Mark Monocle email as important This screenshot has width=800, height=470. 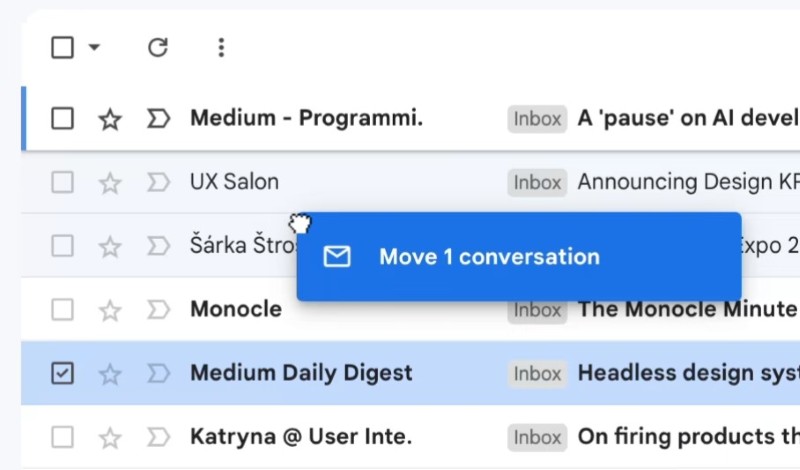(x=158, y=310)
